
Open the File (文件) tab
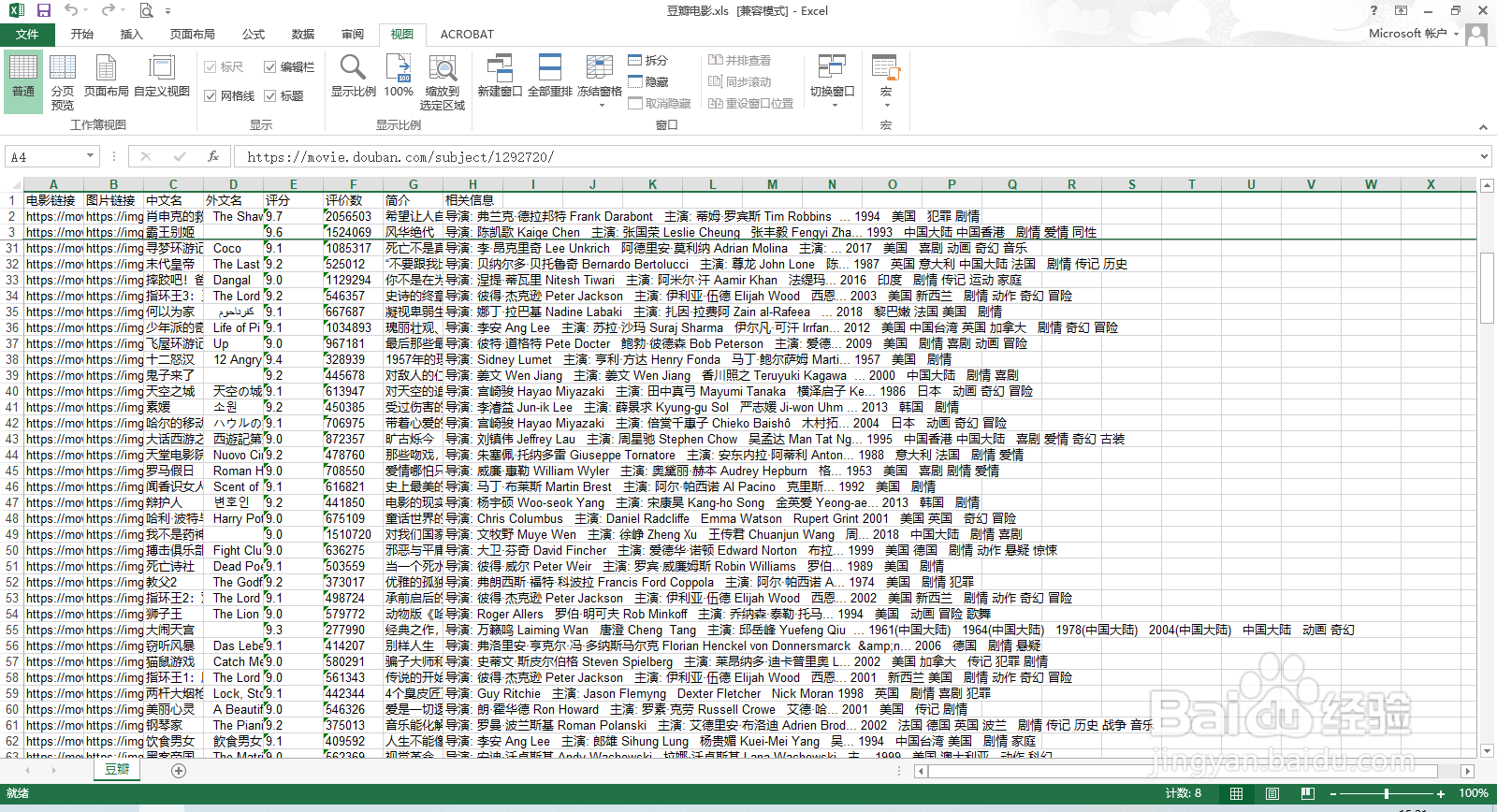tap(27, 34)
